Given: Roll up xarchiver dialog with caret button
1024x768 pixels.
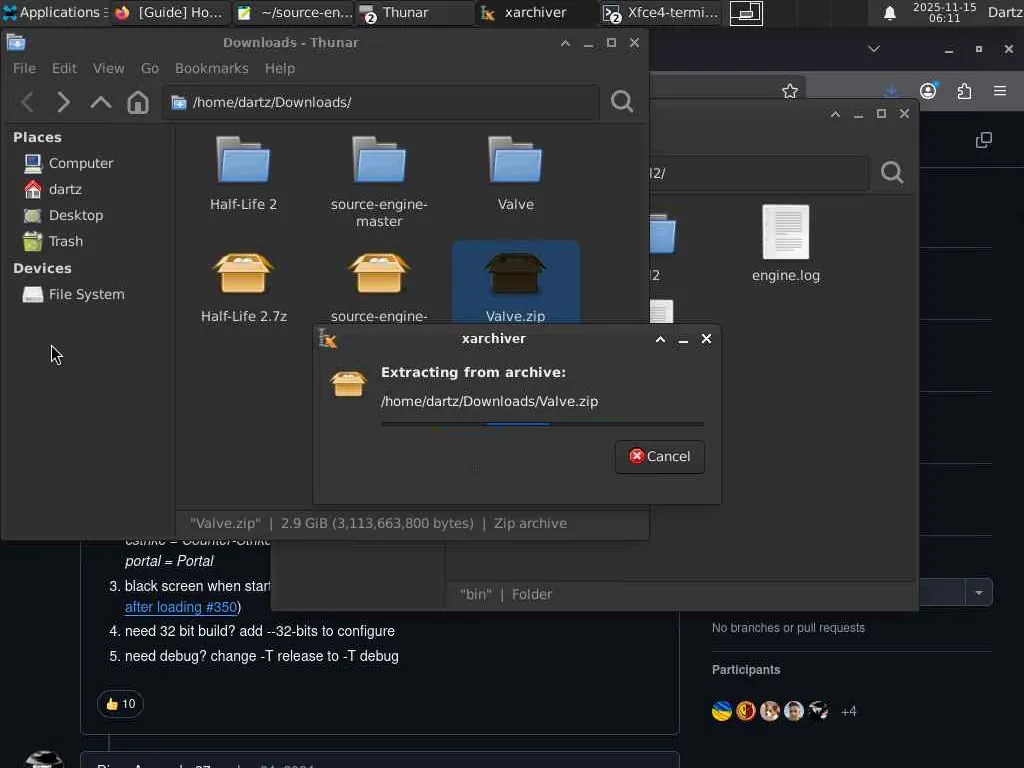Looking at the screenshot, I should [x=660, y=339].
